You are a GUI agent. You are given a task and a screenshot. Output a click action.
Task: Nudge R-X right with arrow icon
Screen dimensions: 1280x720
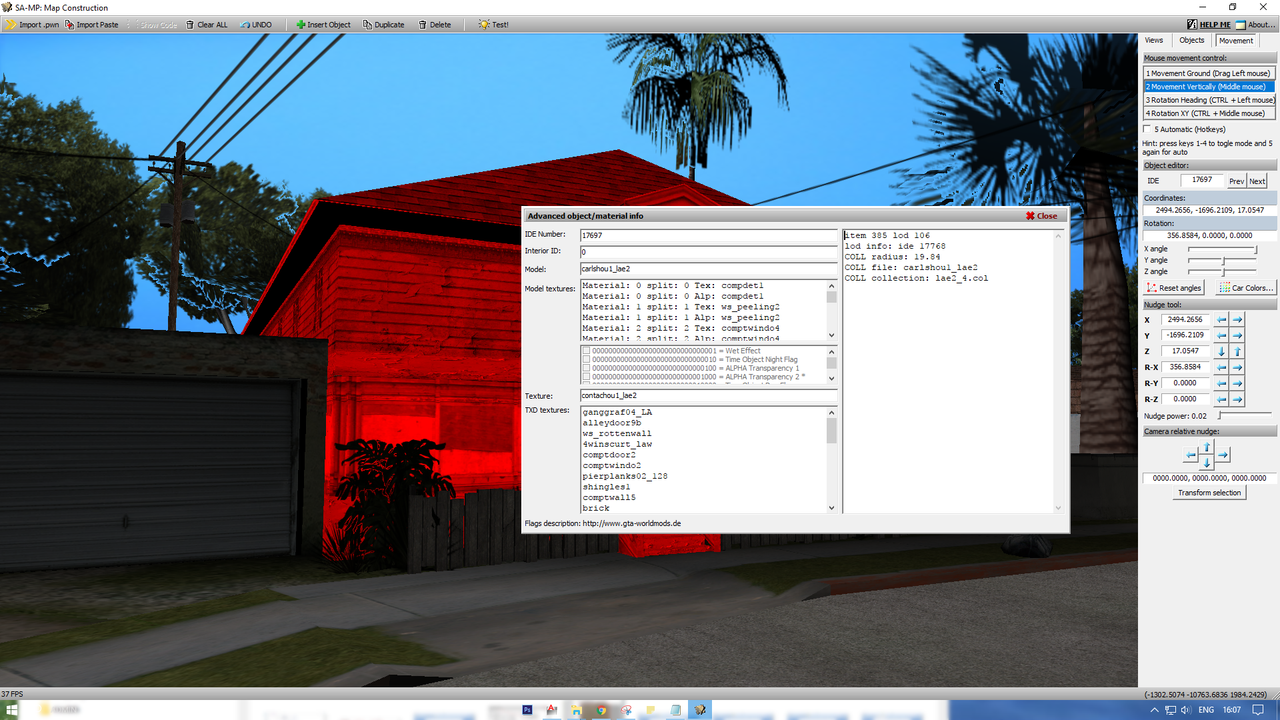(x=1238, y=367)
